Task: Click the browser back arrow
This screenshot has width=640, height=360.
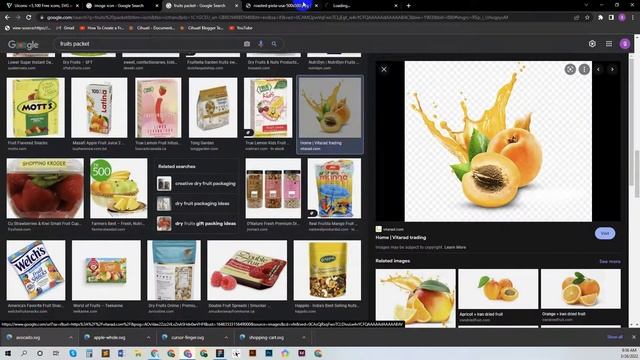Action: coord(7,18)
